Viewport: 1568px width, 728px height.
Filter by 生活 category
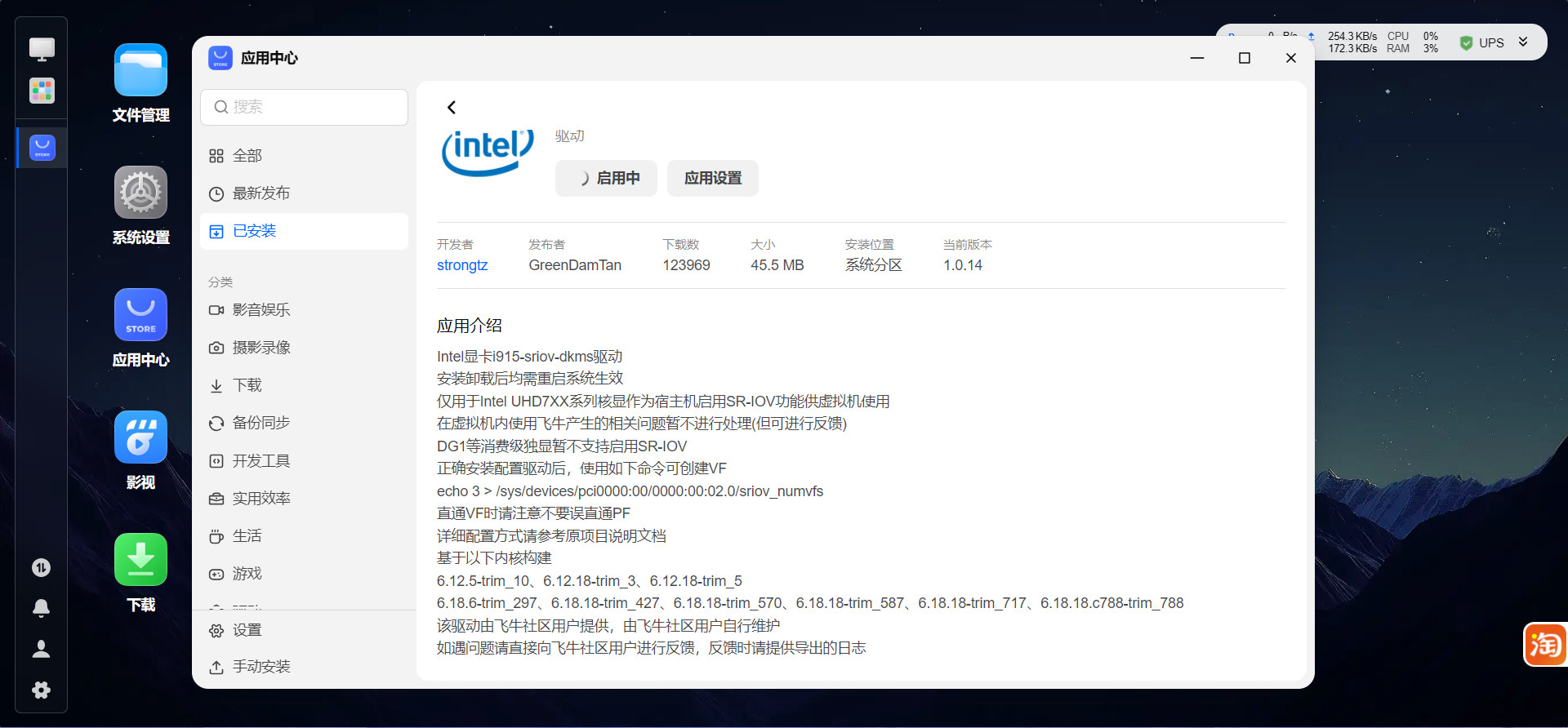pos(304,536)
